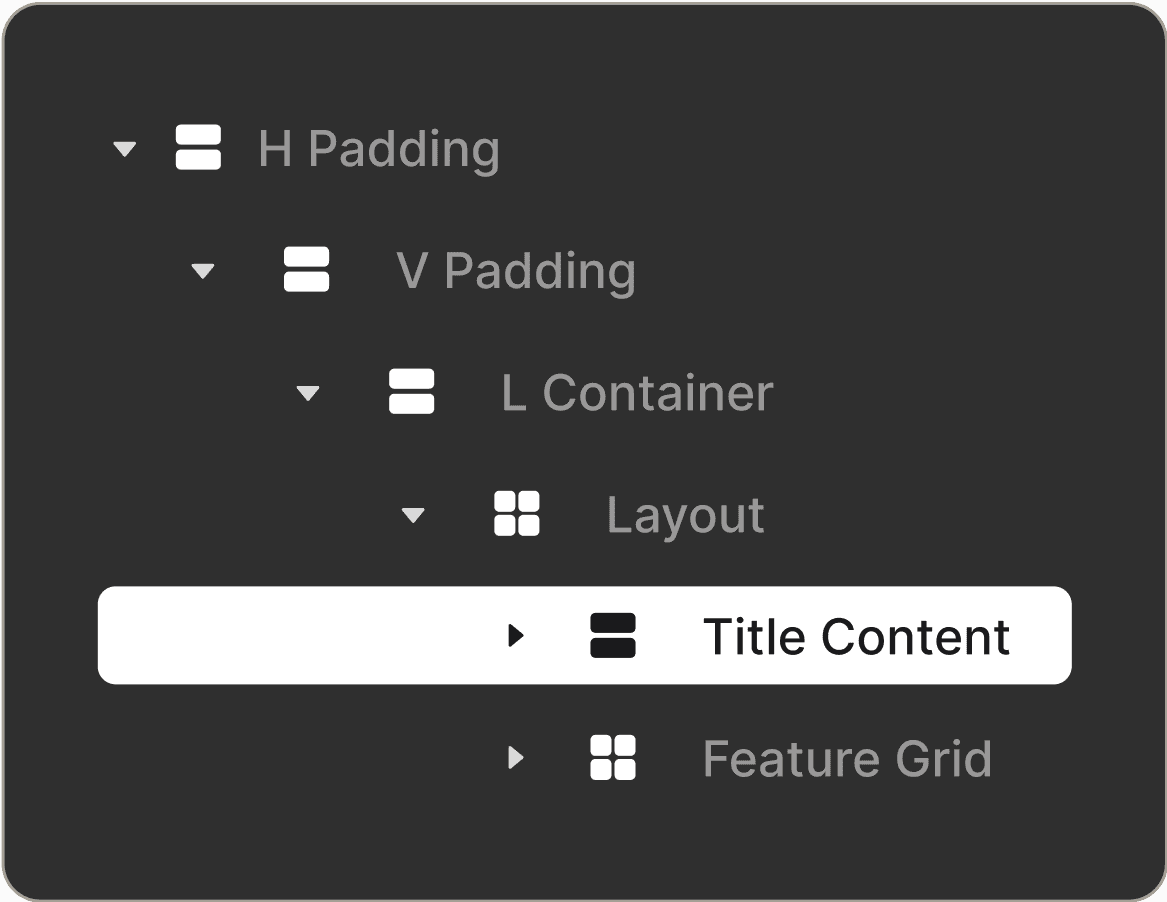Click the Title Content label text
Viewport: 1167px width, 902px height.
pos(856,637)
